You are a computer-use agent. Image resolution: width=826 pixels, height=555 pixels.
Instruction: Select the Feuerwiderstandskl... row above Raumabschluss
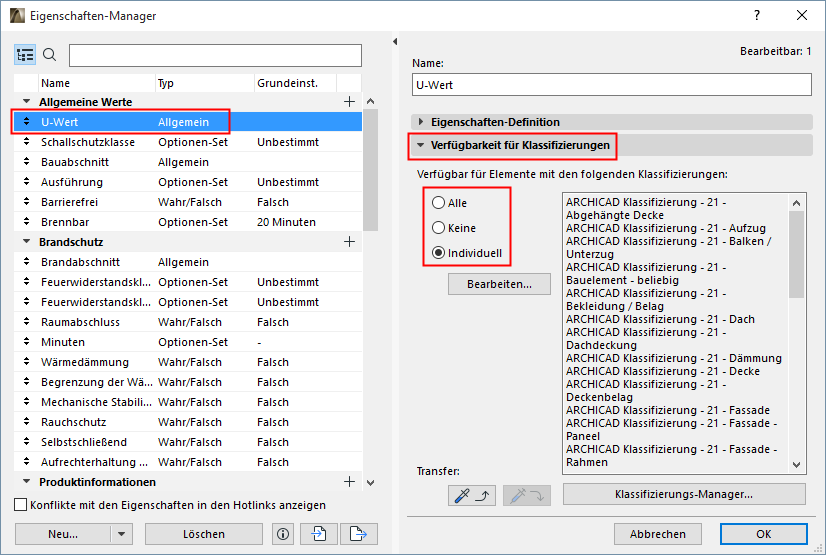coord(188,302)
